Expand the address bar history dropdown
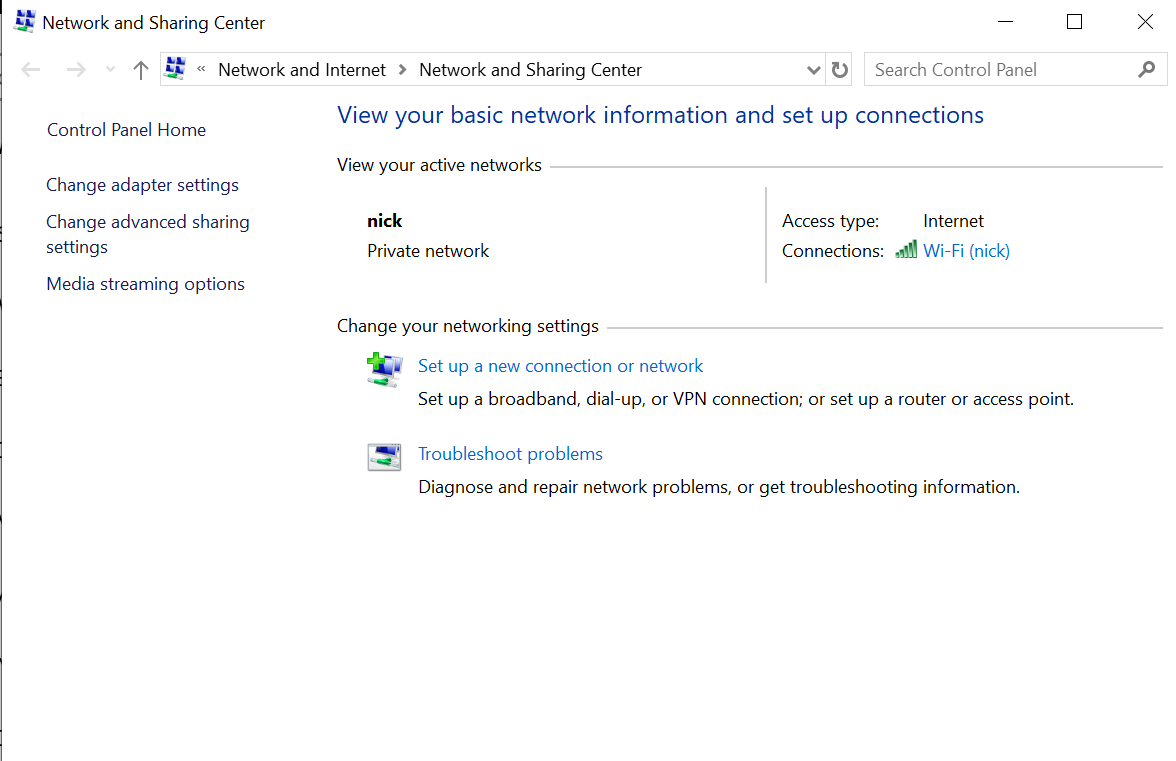Screen dimensions: 1176x761 click(813, 70)
